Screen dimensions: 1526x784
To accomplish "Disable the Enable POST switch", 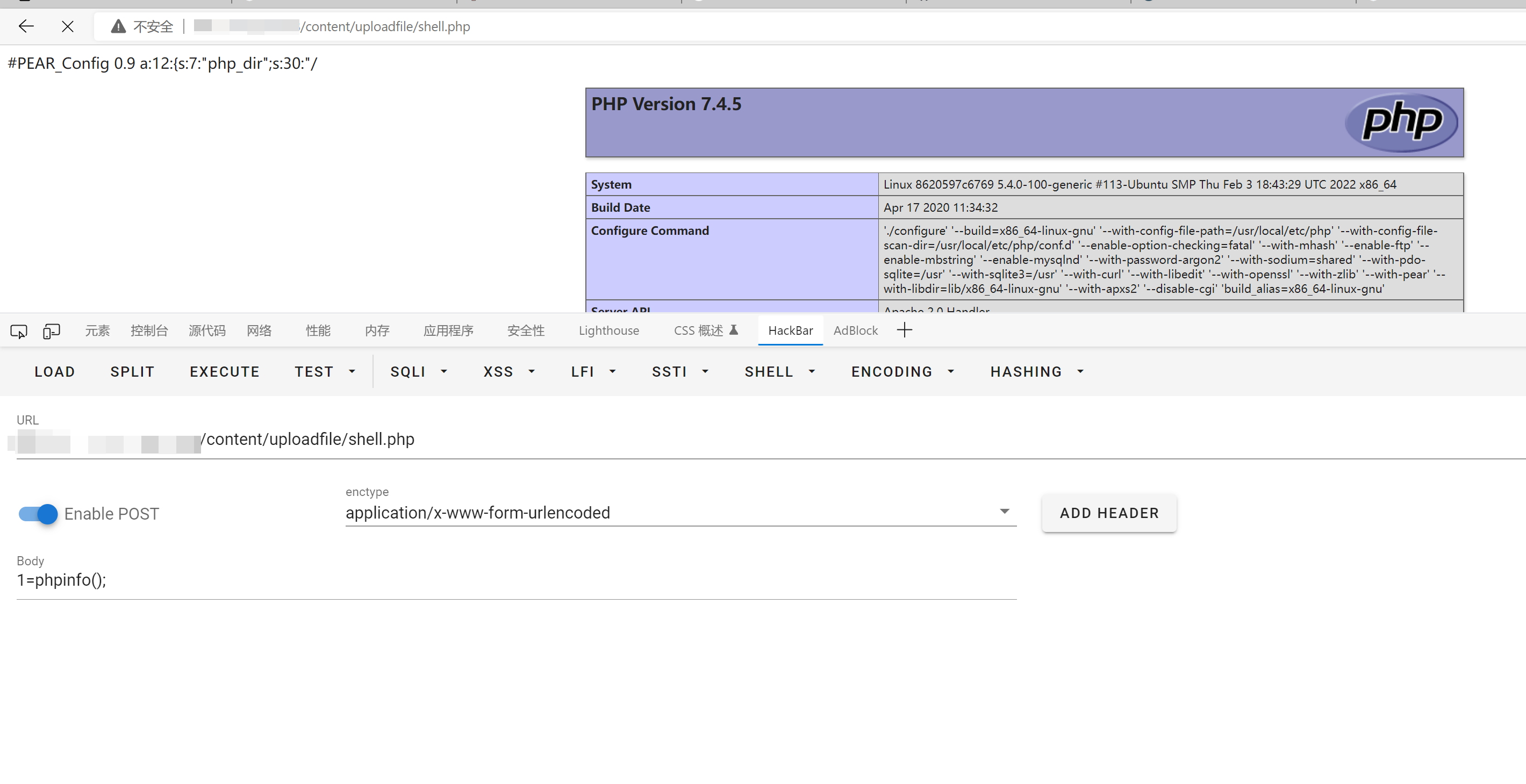I will tap(39, 513).
